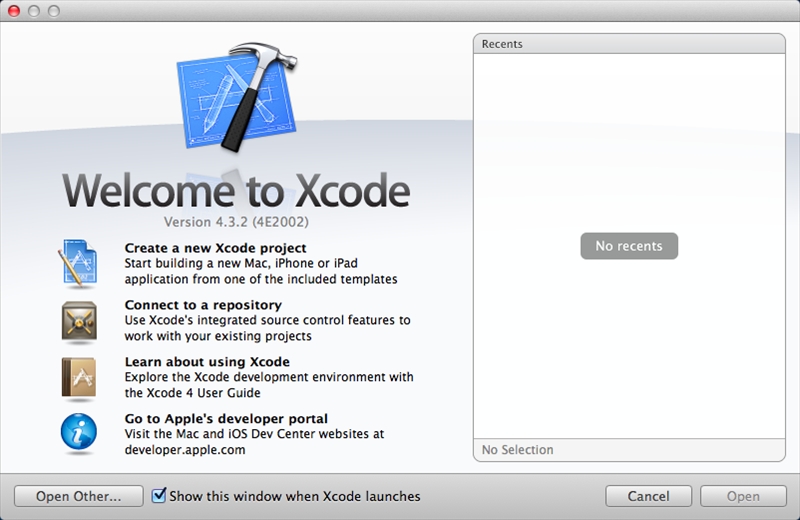Click 'Start building a new Mac, iPhone or iPad' text
Viewport: 800px width, 520px height.
(241, 263)
